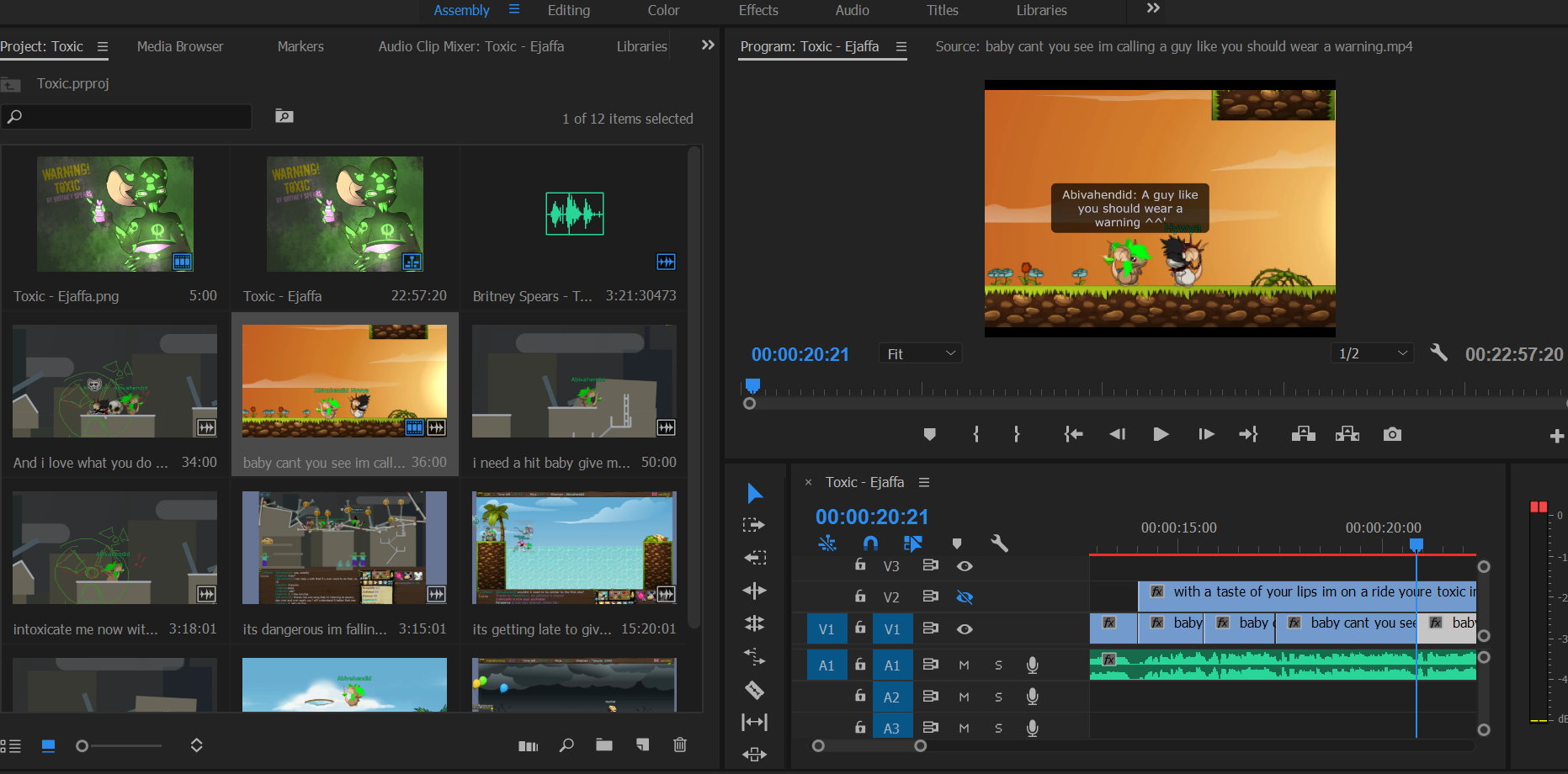
Task: Show more workspaces overflow
Action: pos(1154,8)
